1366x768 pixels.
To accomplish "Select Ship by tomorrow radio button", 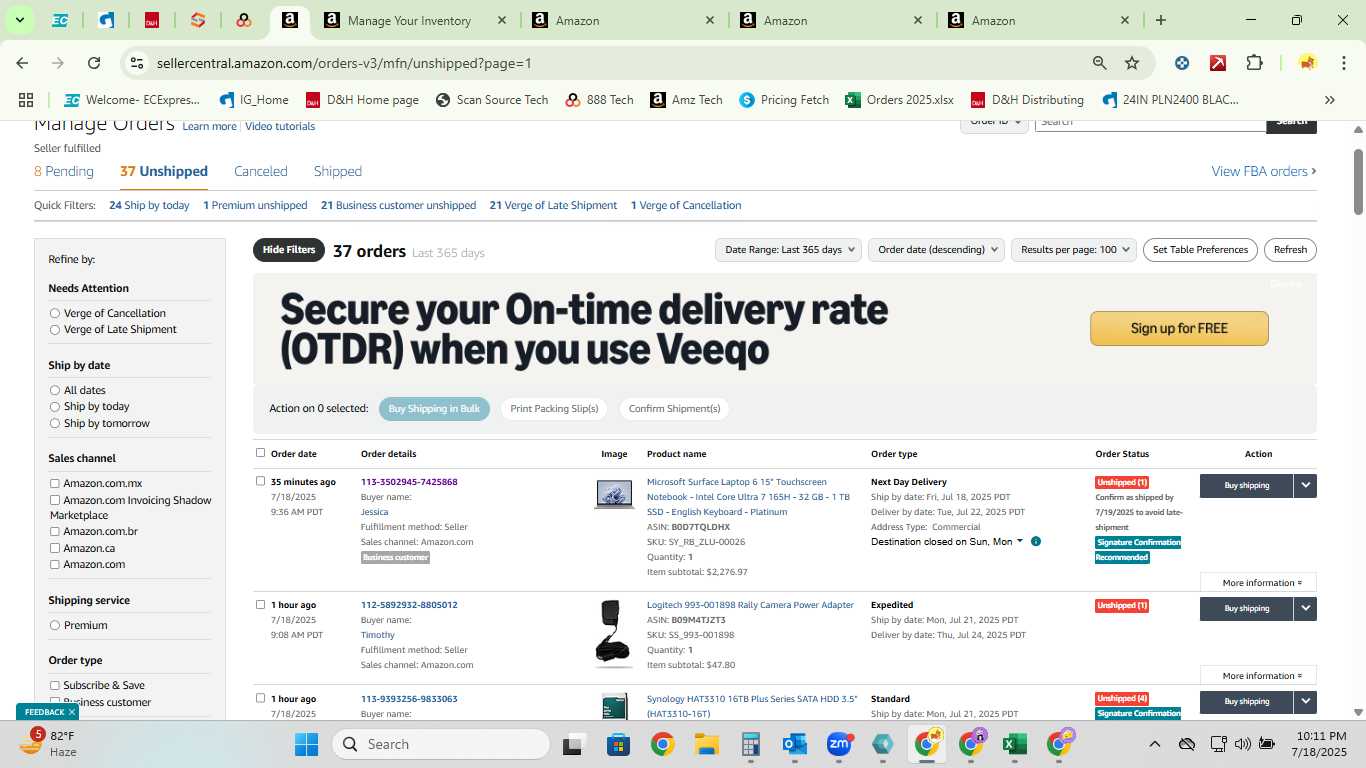I will click(55, 423).
